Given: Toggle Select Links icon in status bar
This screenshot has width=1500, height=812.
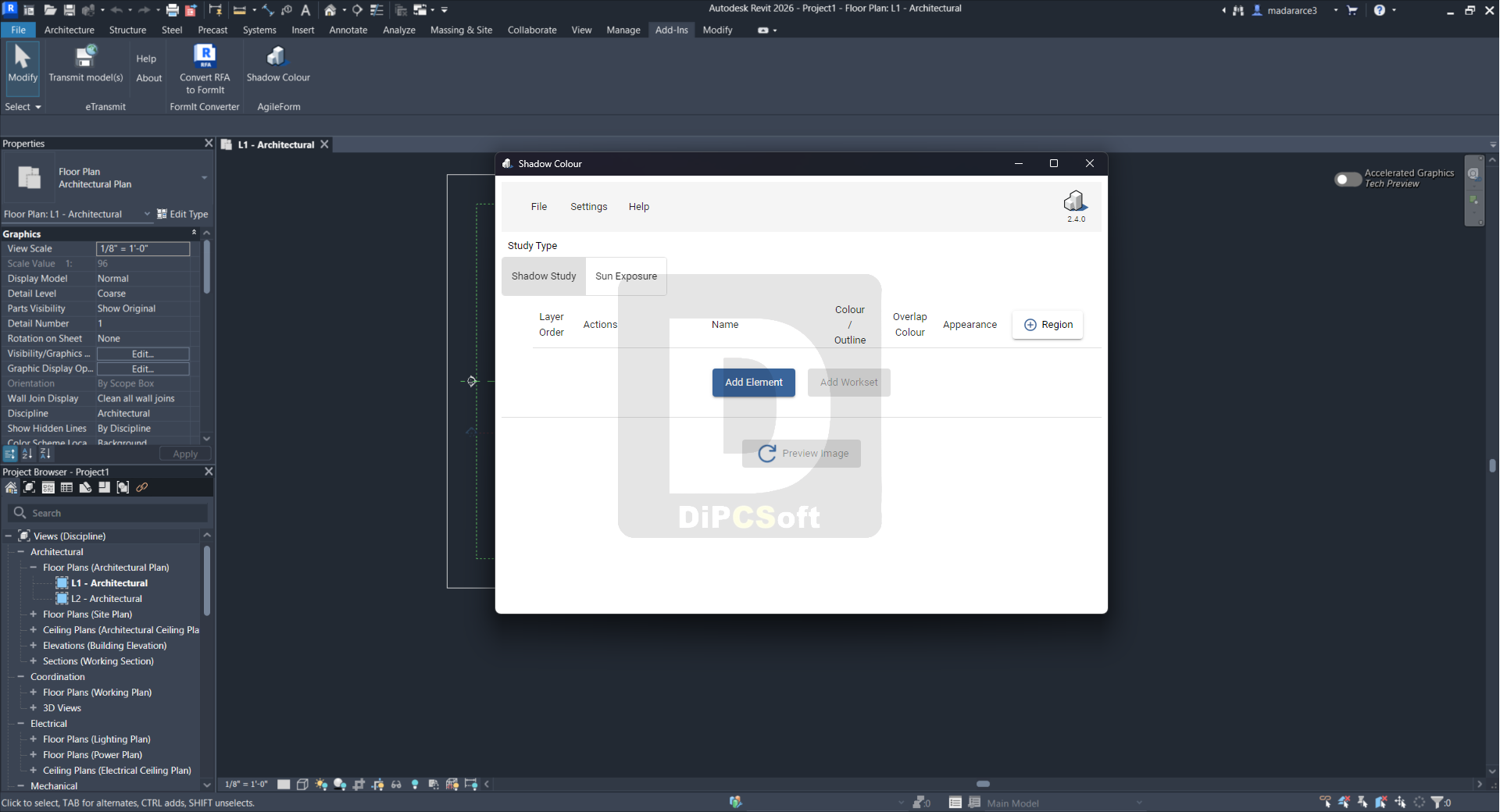Looking at the screenshot, I should pyautogui.click(x=1325, y=802).
